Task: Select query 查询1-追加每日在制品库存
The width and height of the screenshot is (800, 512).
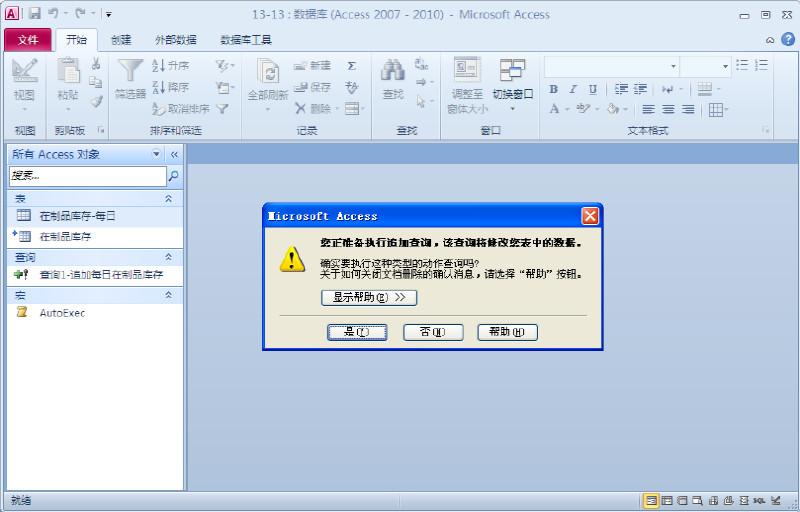Action: pos(95,275)
